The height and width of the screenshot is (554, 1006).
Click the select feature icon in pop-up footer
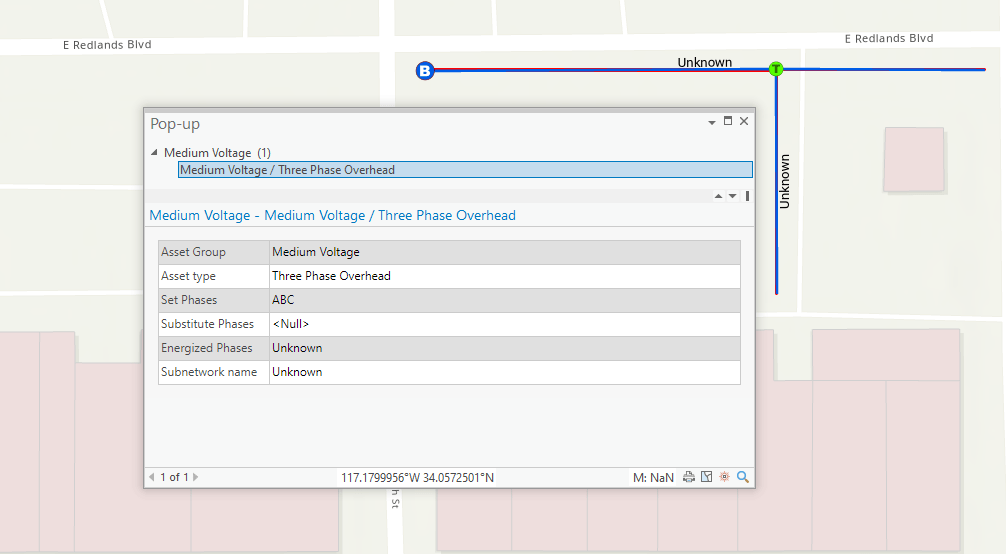tap(706, 477)
